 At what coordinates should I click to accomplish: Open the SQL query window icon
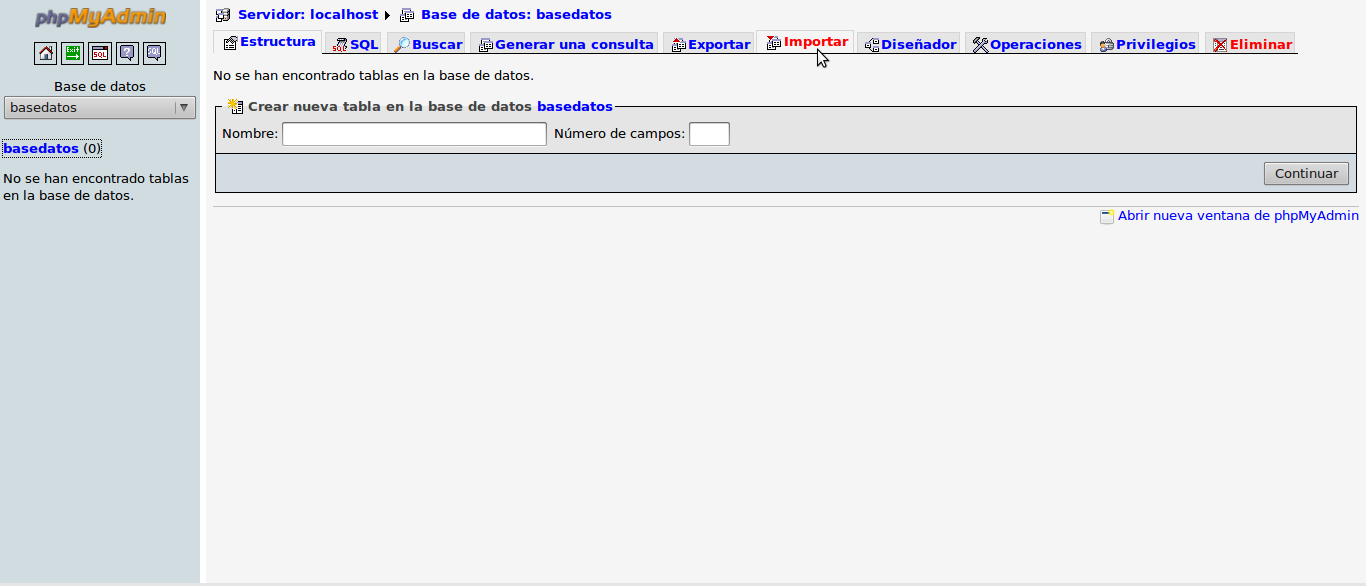tap(100, 53)
